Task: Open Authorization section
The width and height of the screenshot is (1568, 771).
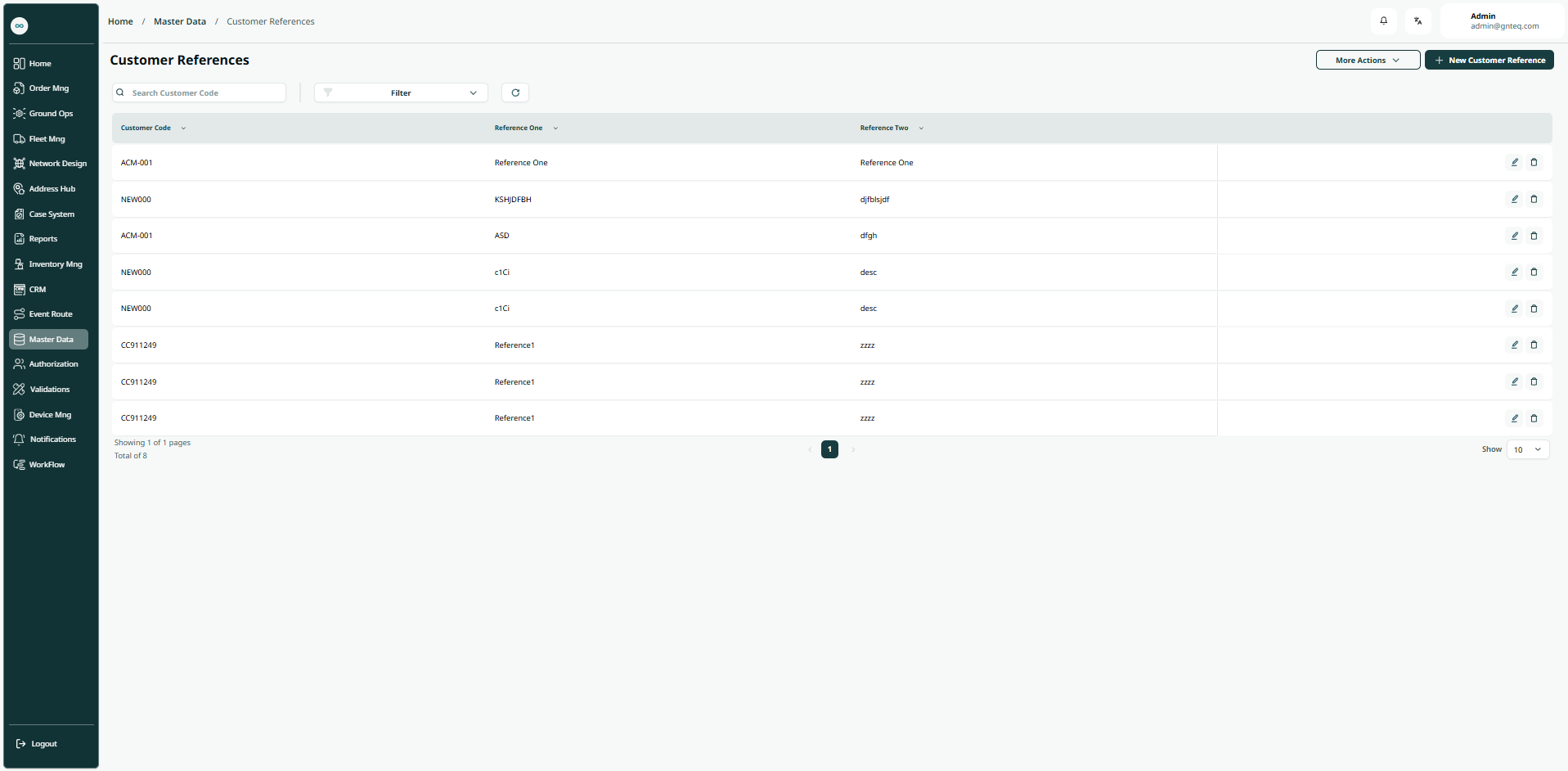Action: point(48,364)
